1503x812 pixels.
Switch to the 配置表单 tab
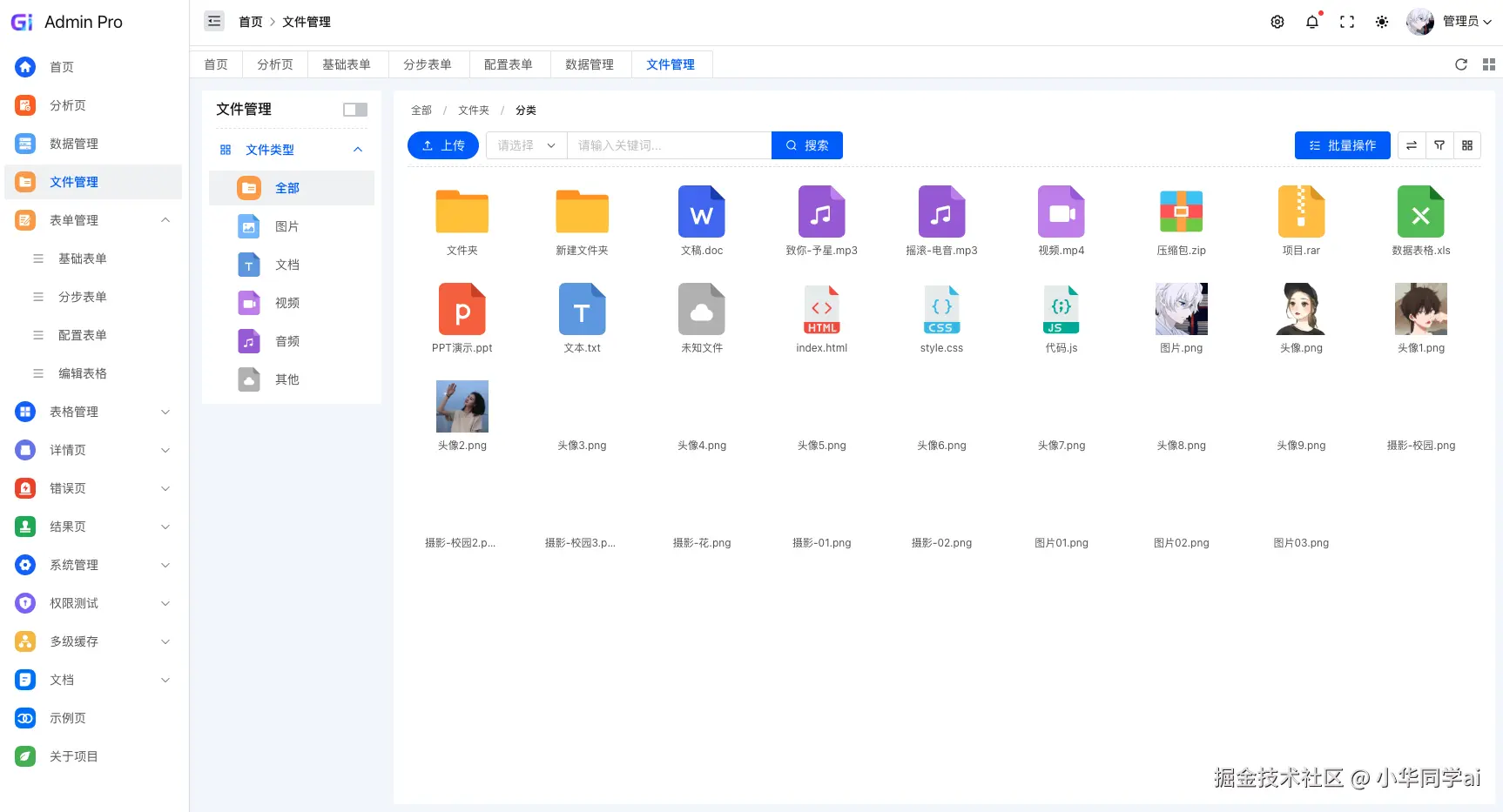[x=509, y=64]
